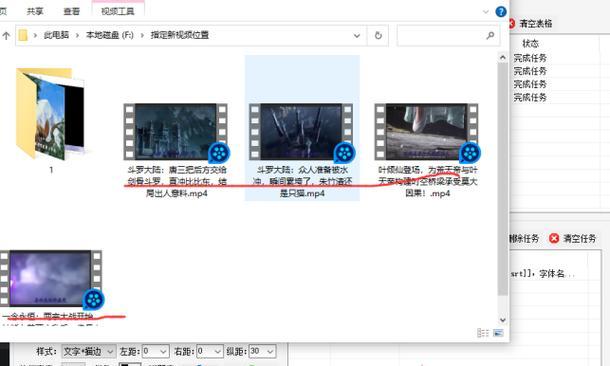This screenshot has height=366, width=610.
Task: Click the 状态 column header
Action: click(x=530, y=44)
